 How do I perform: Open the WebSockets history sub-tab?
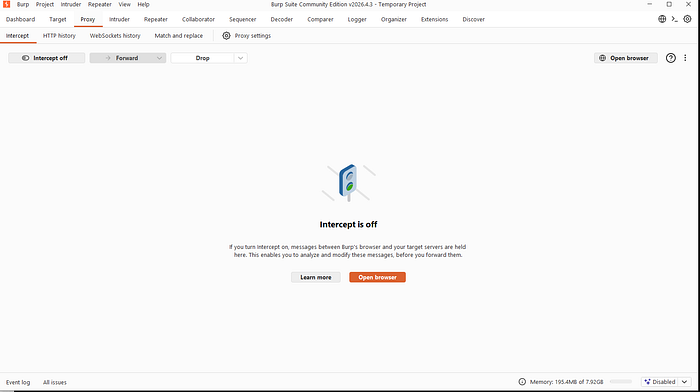click(115, 36)
